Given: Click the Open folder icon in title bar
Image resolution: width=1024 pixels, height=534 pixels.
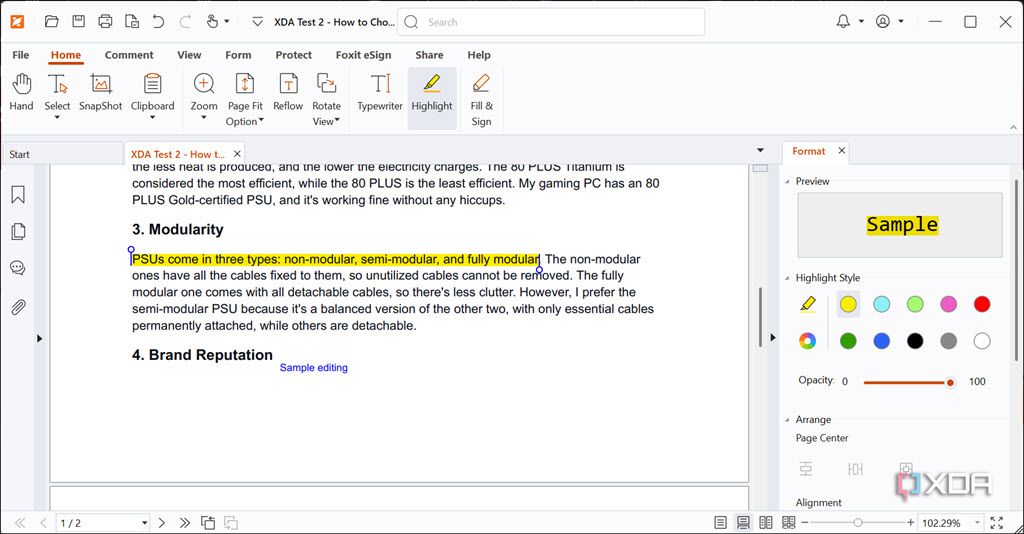Looking at the screenshot, I should coord(52,22).
